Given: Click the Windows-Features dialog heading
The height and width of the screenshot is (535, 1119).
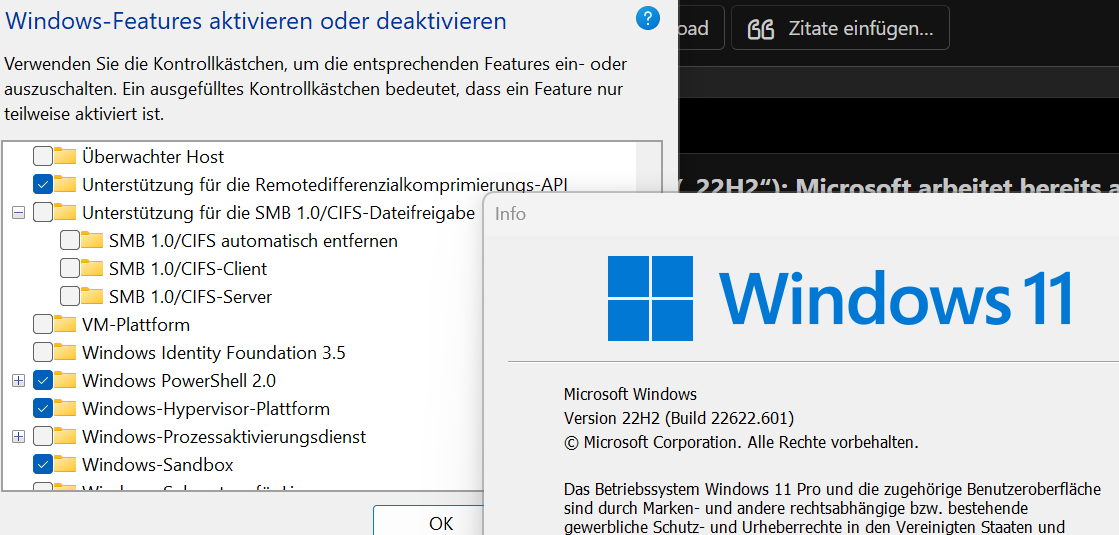Looking at the screenshot, I should (255, 21).
